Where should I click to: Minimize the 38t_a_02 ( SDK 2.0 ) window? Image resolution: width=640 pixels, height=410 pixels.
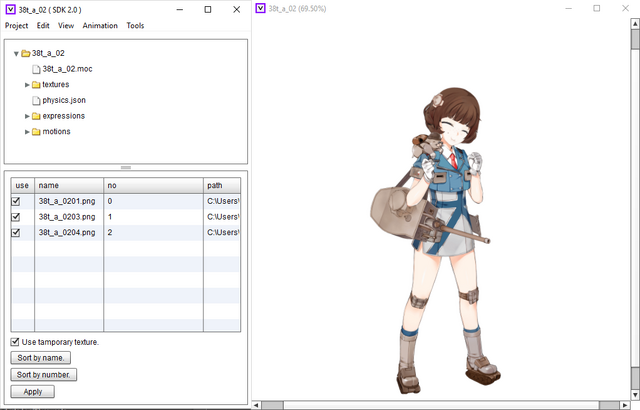(180, 9)
